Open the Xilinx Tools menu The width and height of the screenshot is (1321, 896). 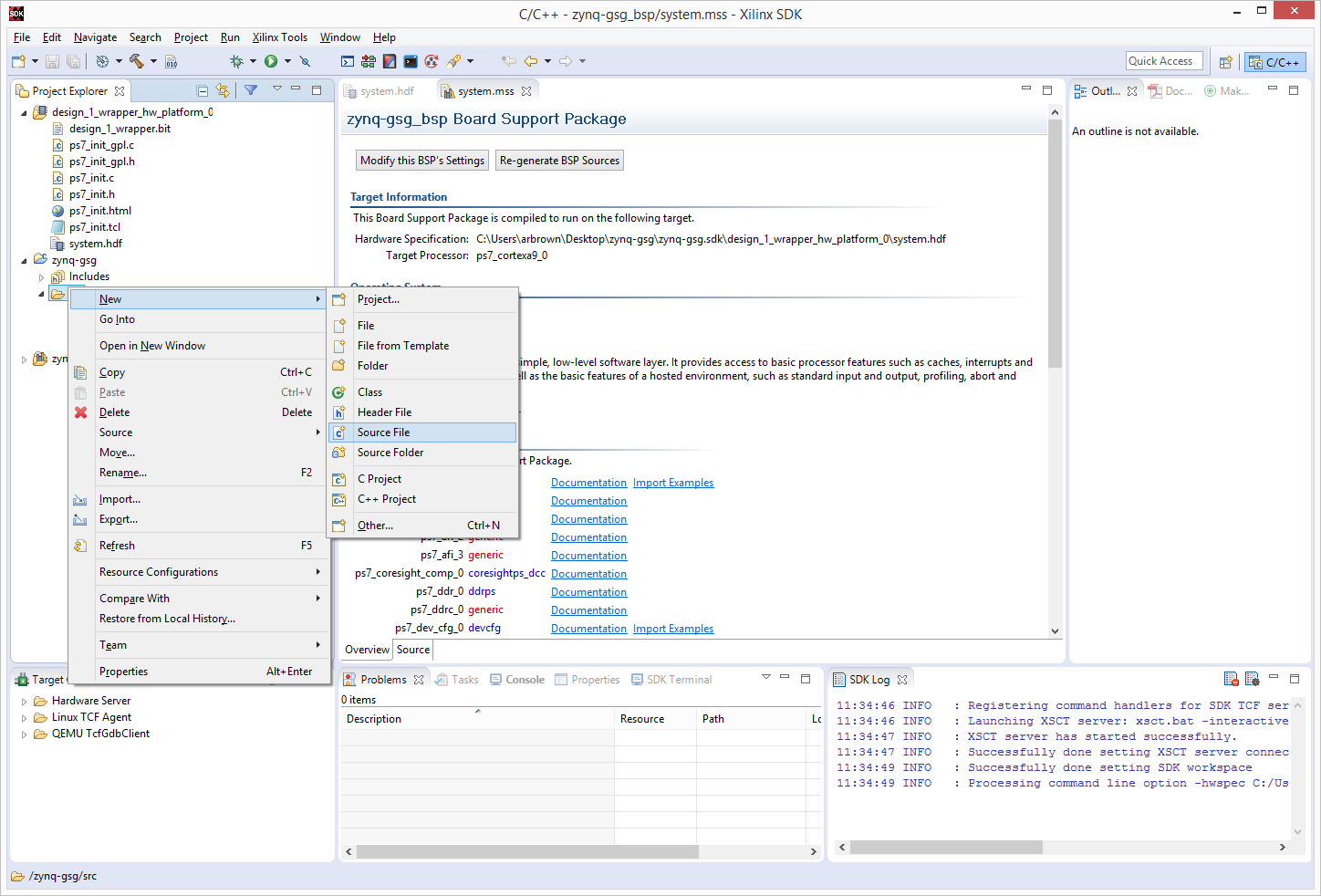[x=279, y=37]
